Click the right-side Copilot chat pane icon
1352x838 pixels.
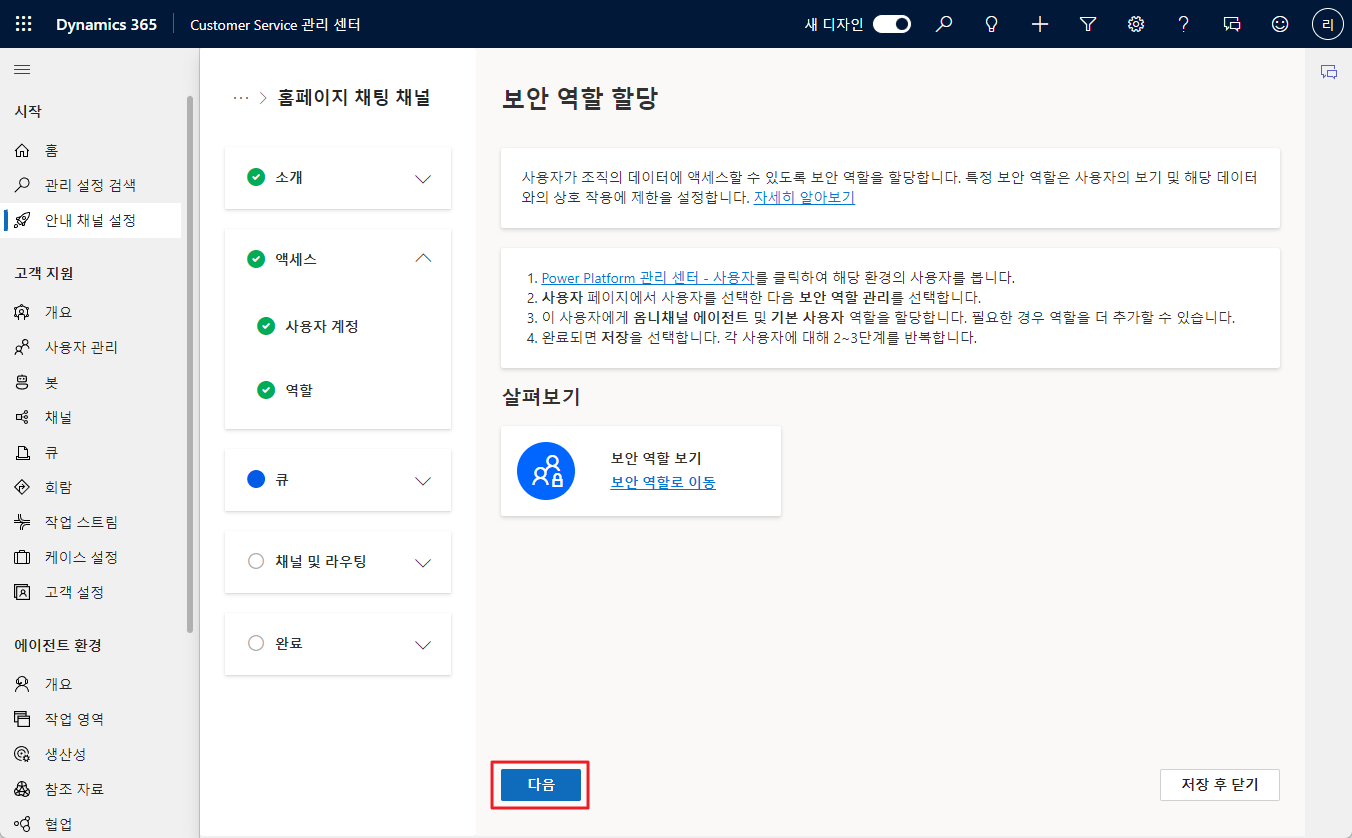1329,72
